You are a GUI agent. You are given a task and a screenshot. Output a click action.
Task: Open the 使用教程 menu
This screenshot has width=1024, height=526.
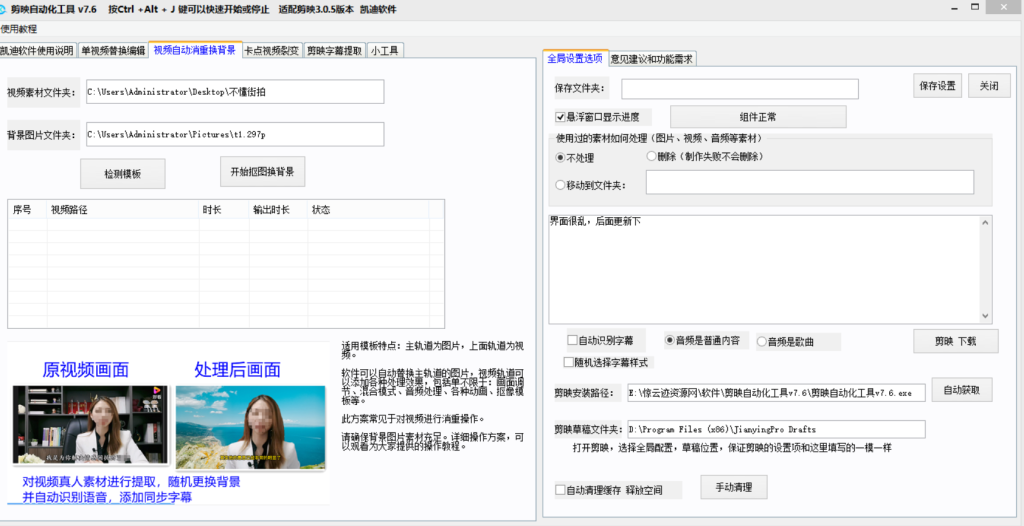pyautogui.click(x=18, y=28)
